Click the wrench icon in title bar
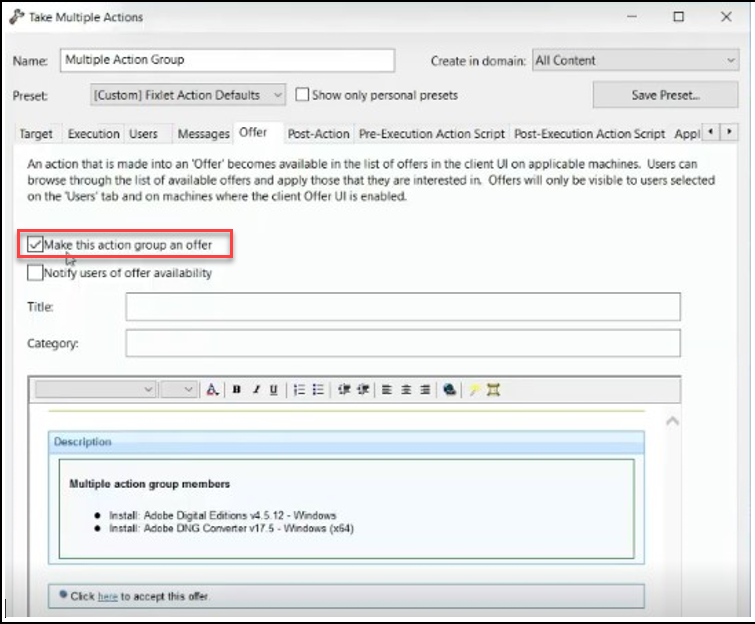755x624 pixels. (x=17, y=17)
